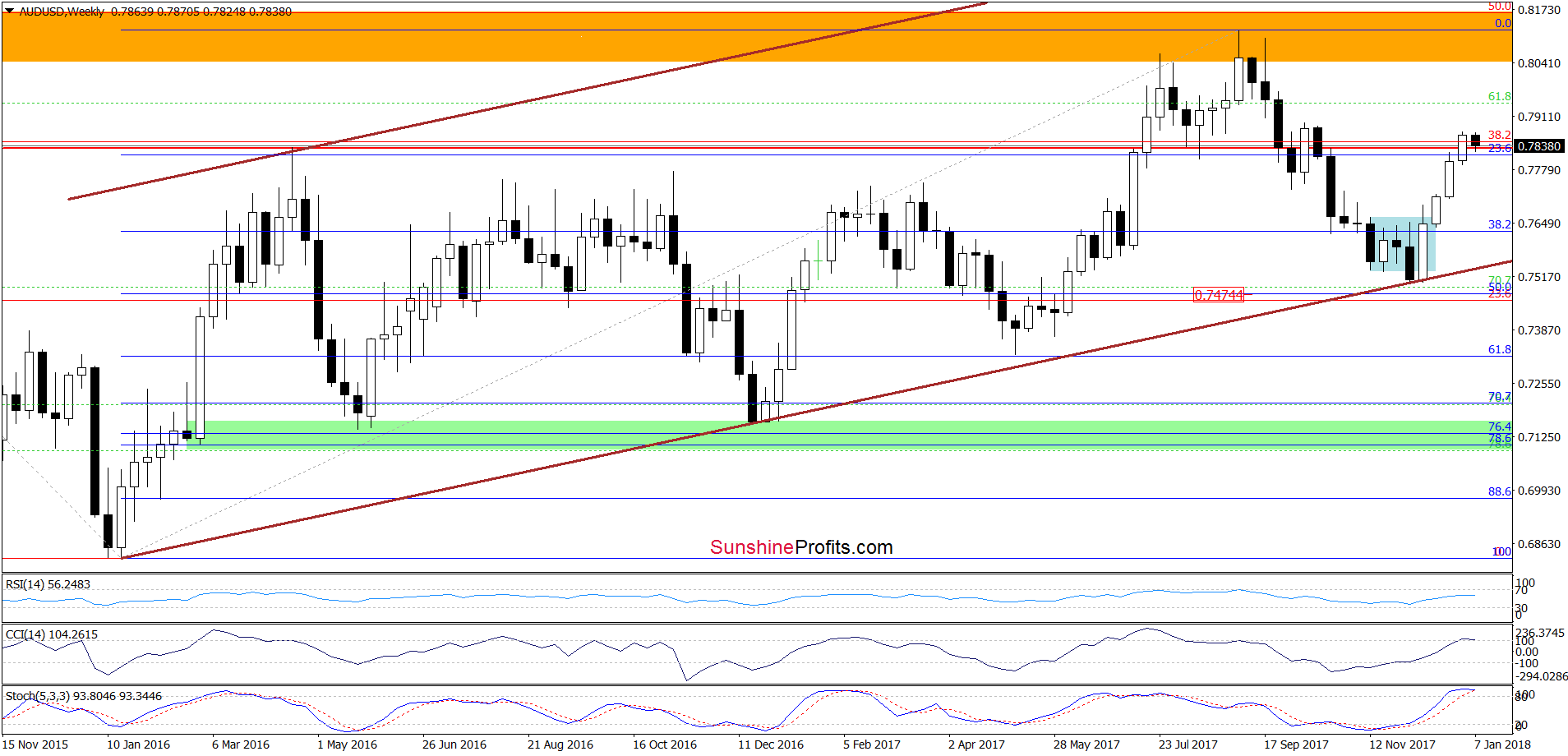1568x756 pixels.
Task: Click the 0.72550 price axis label
Action: pyautogui.click(x=1538, y=384)
